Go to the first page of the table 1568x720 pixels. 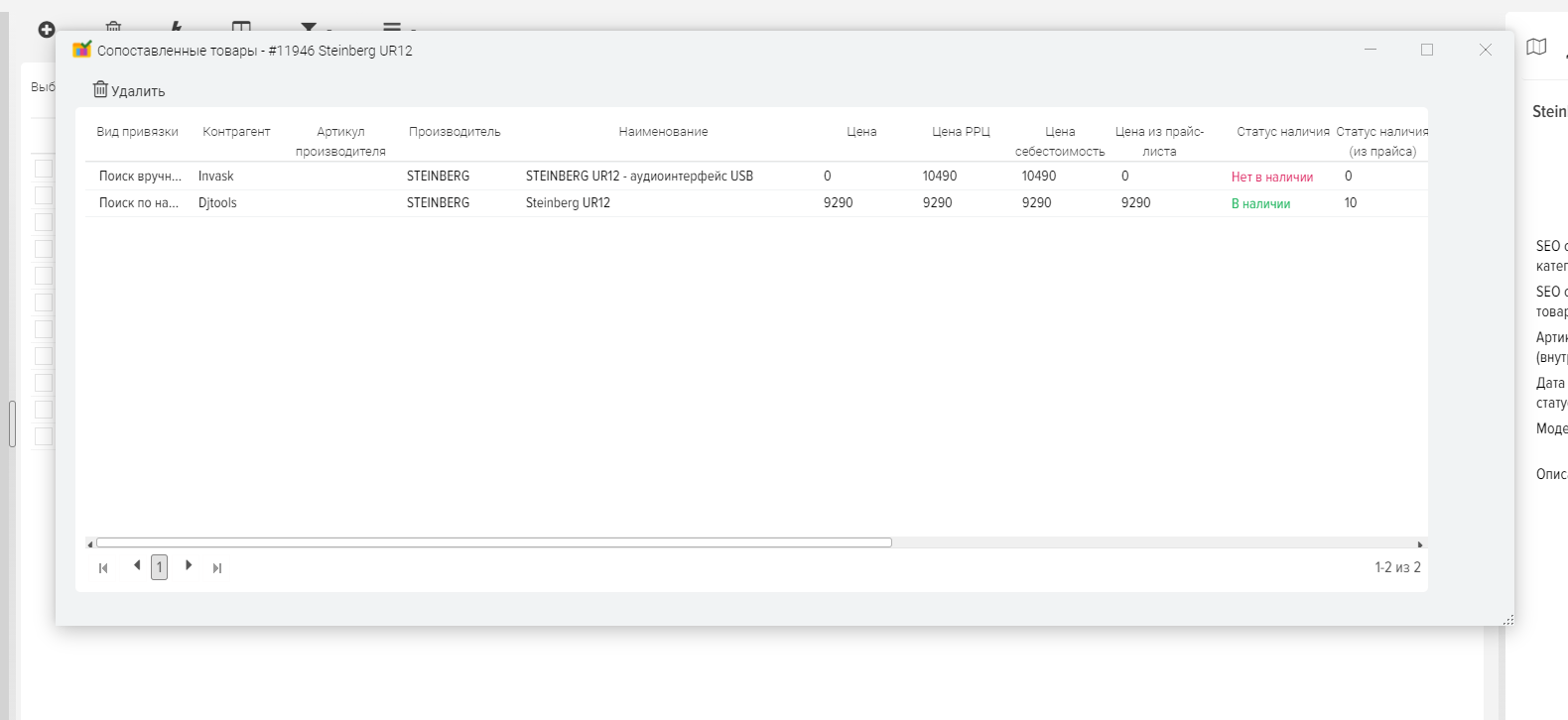coord(103,568)
